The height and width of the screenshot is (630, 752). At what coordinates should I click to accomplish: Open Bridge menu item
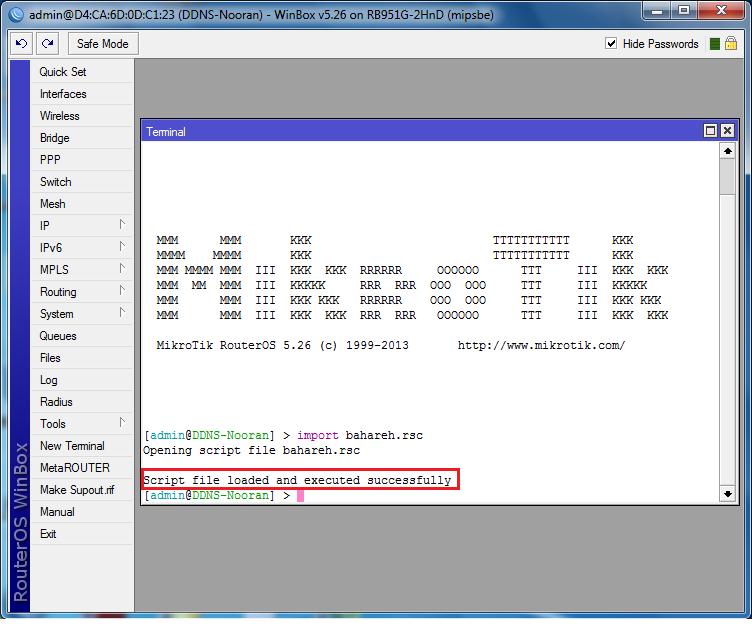(x=82, y=138)
